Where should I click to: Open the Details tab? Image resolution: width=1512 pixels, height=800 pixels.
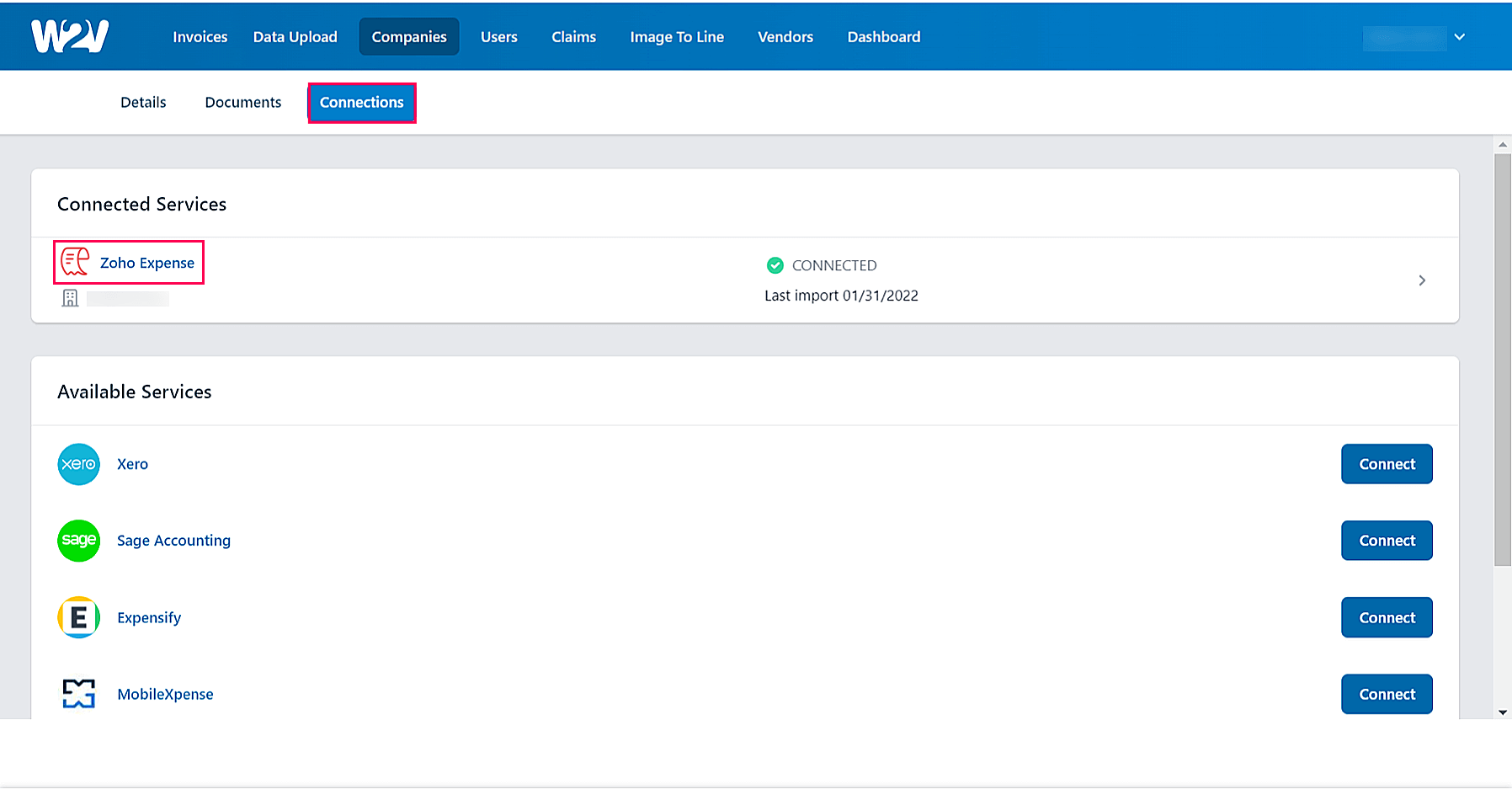coord(143,102)
